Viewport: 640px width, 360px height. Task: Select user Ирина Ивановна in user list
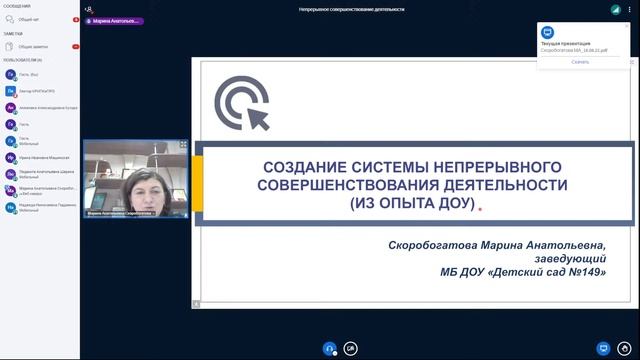click(x=40, y=158)
